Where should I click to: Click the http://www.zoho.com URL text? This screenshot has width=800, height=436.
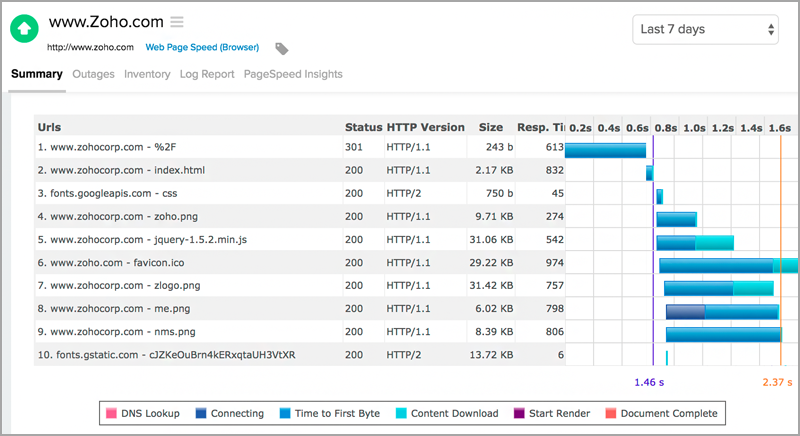pos(90,47)
